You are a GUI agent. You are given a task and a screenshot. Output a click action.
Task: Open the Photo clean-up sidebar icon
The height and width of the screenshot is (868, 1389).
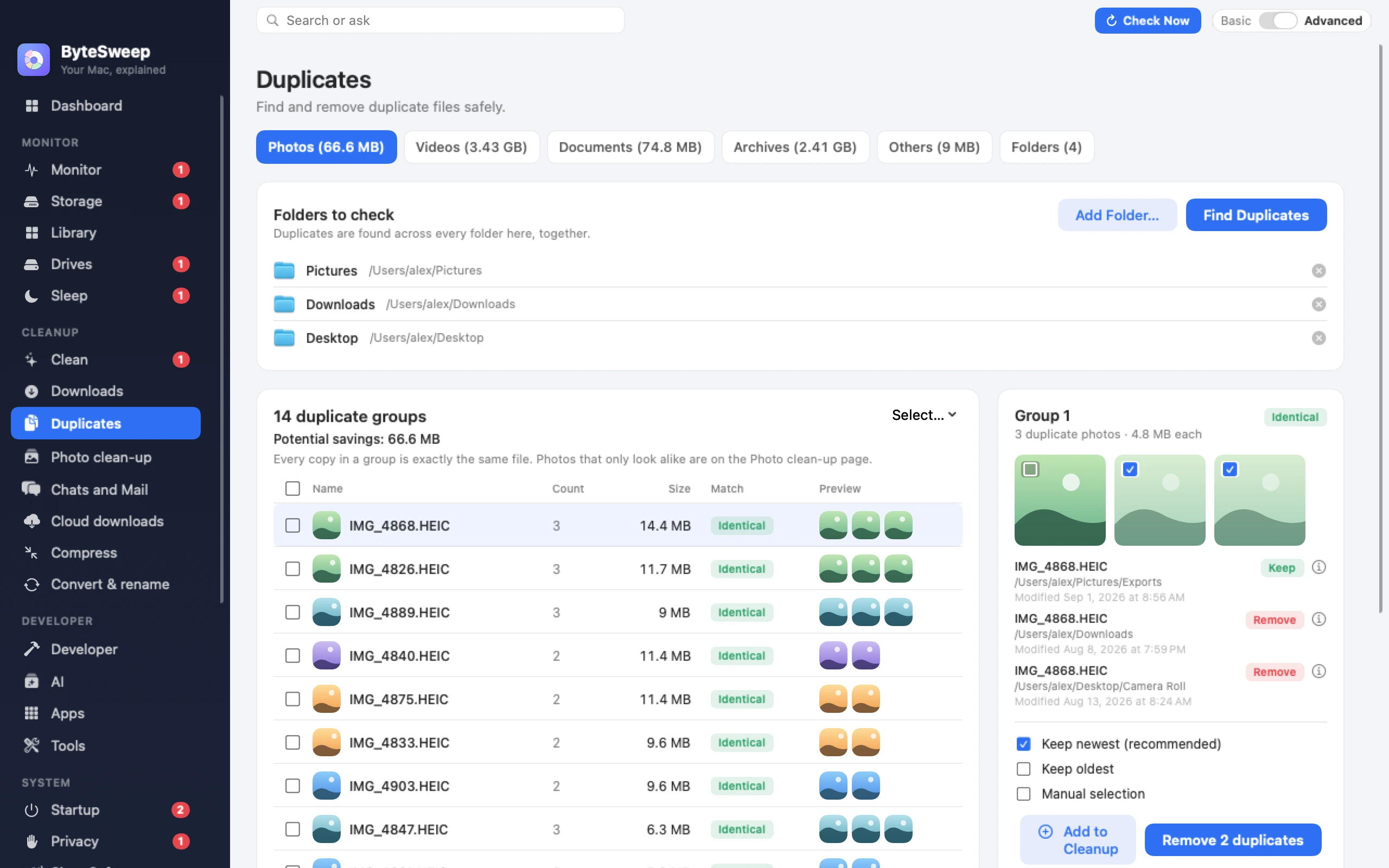click(31, 457)
